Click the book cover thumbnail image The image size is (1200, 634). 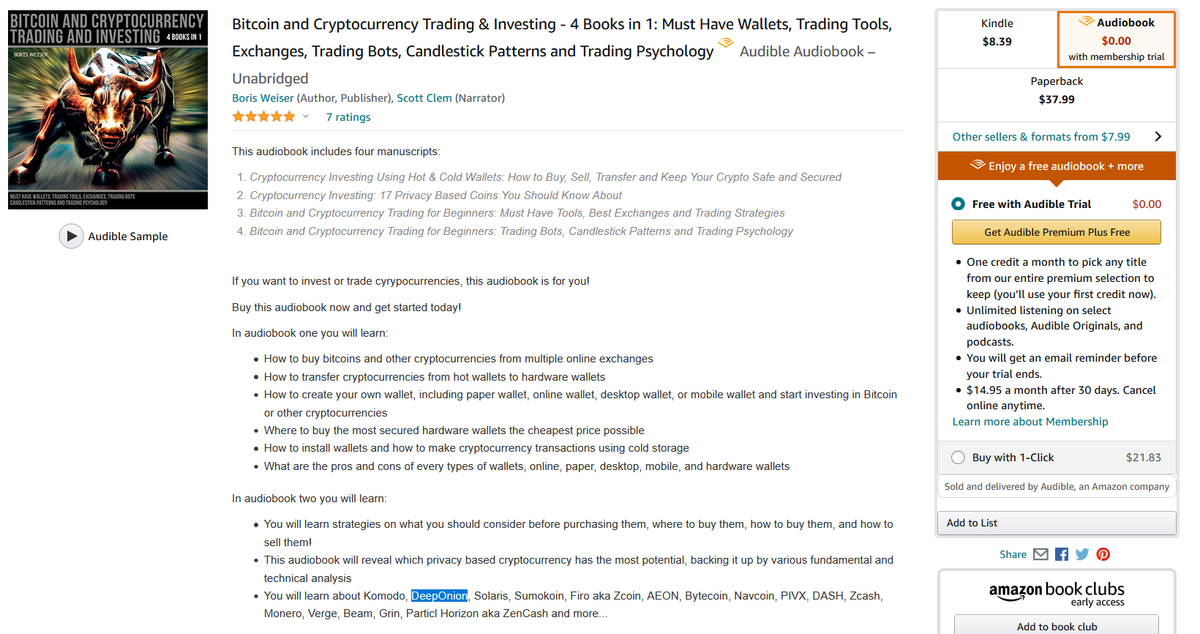tap(108, 110)
